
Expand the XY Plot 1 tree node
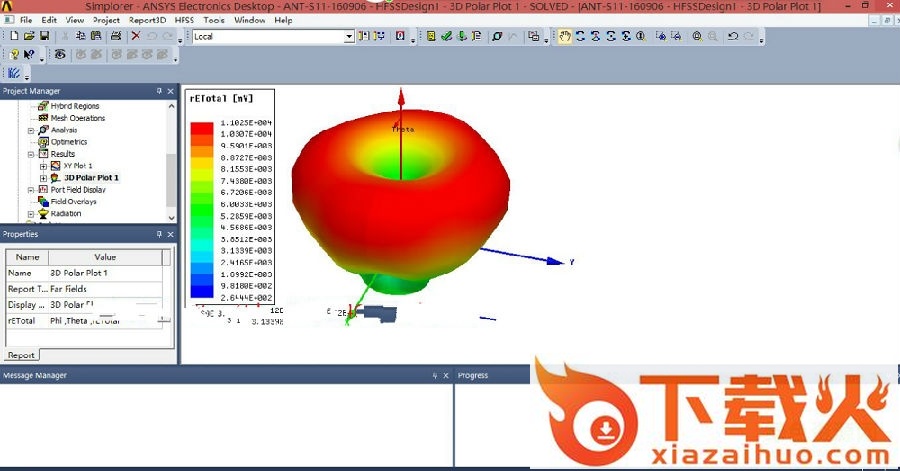click(x=43, y=166)
